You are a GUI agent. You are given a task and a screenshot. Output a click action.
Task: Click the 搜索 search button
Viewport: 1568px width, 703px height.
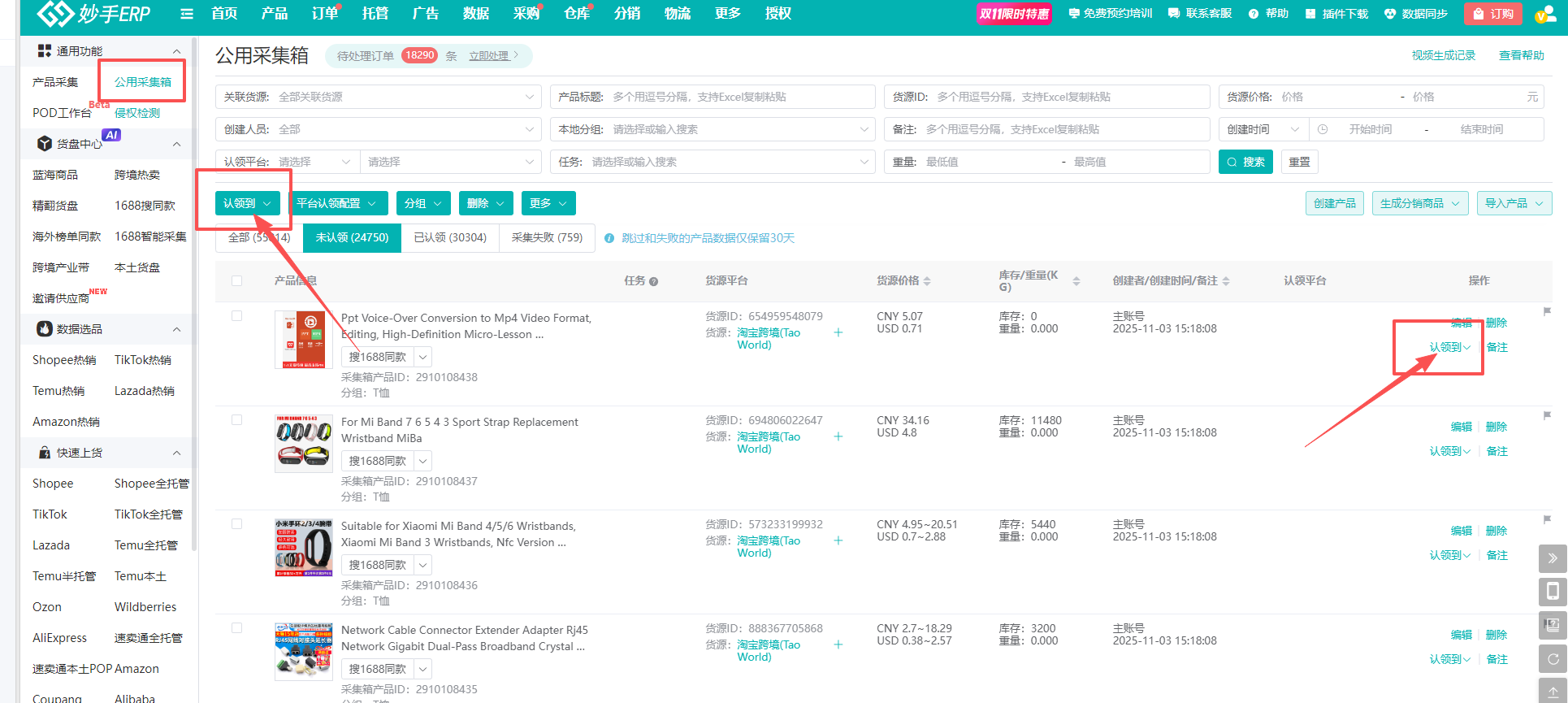[1245, 162]
